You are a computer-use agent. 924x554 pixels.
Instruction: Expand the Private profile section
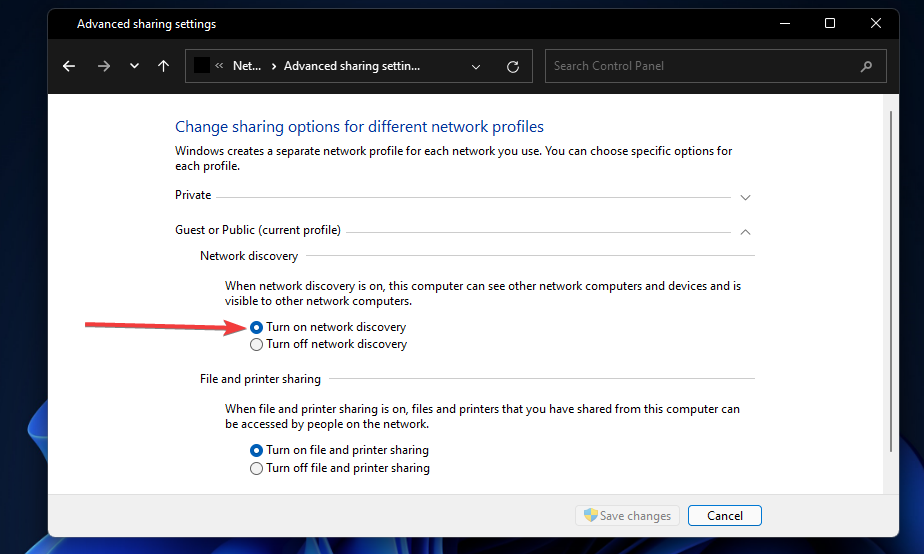(x=745, y=197)
